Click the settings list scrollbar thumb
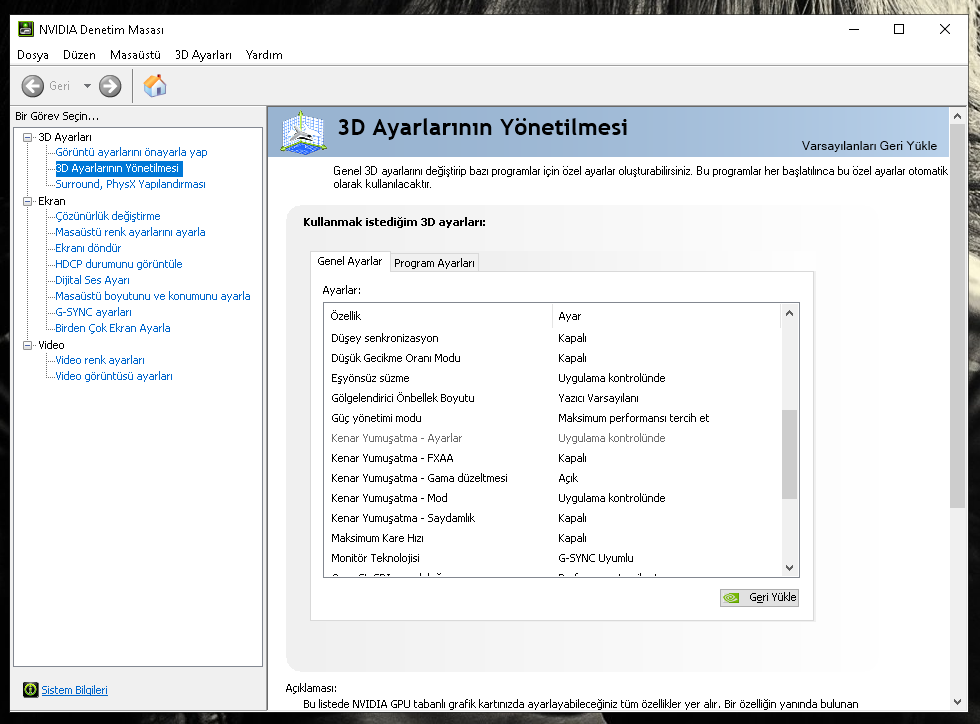This screenshot has width=980, height=724. point(789,455)
